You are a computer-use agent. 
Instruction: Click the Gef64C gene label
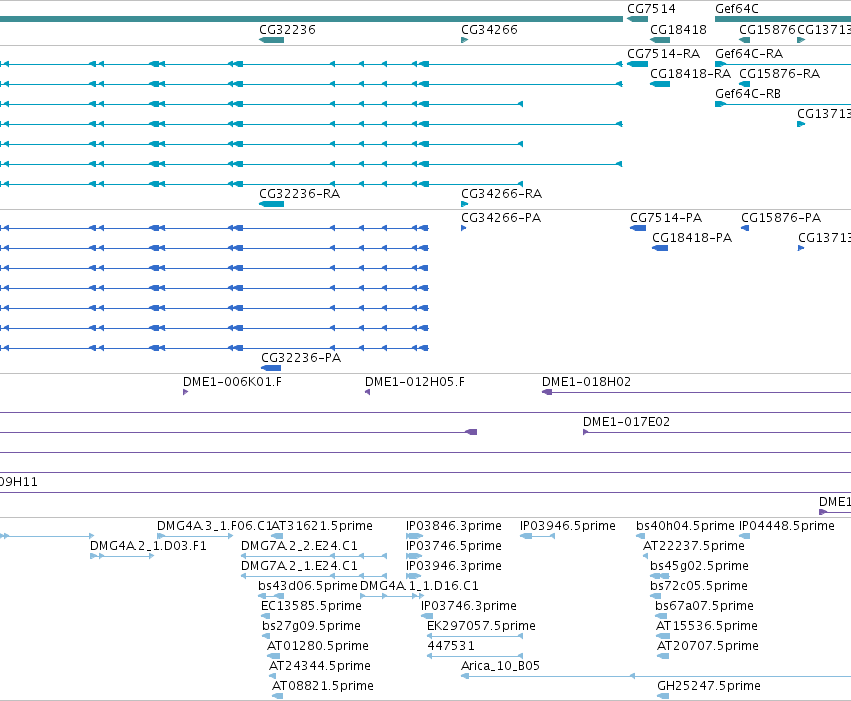coord(736,9)
